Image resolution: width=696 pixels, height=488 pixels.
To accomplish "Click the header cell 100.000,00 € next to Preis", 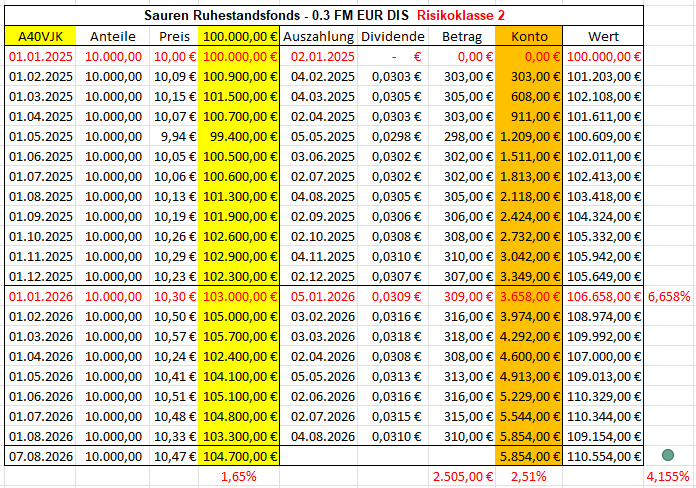I will (239, 36).
